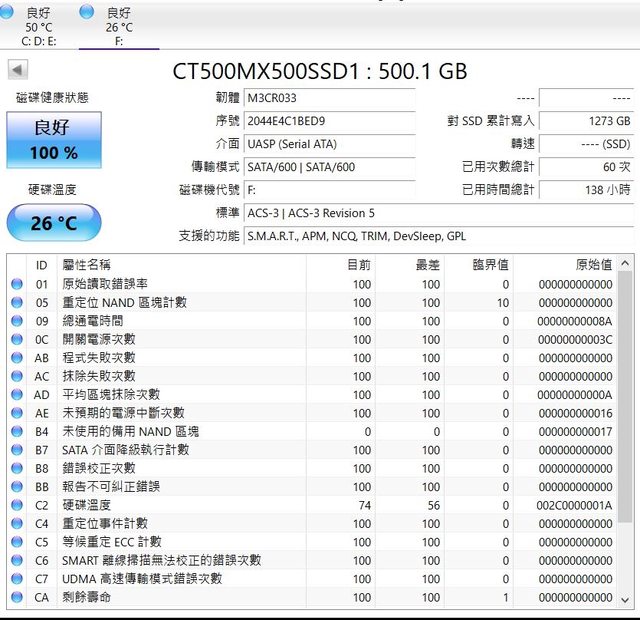Screen dimensions: 640x620
Task: Click status orb beside B4 未使用的備用 NAND 區塊
Action: 16,432
